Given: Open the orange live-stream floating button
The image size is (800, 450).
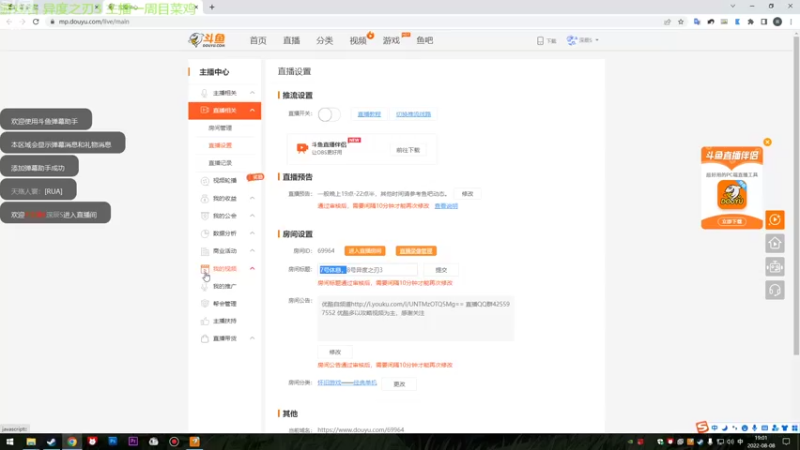Looking at the screenshot, I should pos(774,220).
